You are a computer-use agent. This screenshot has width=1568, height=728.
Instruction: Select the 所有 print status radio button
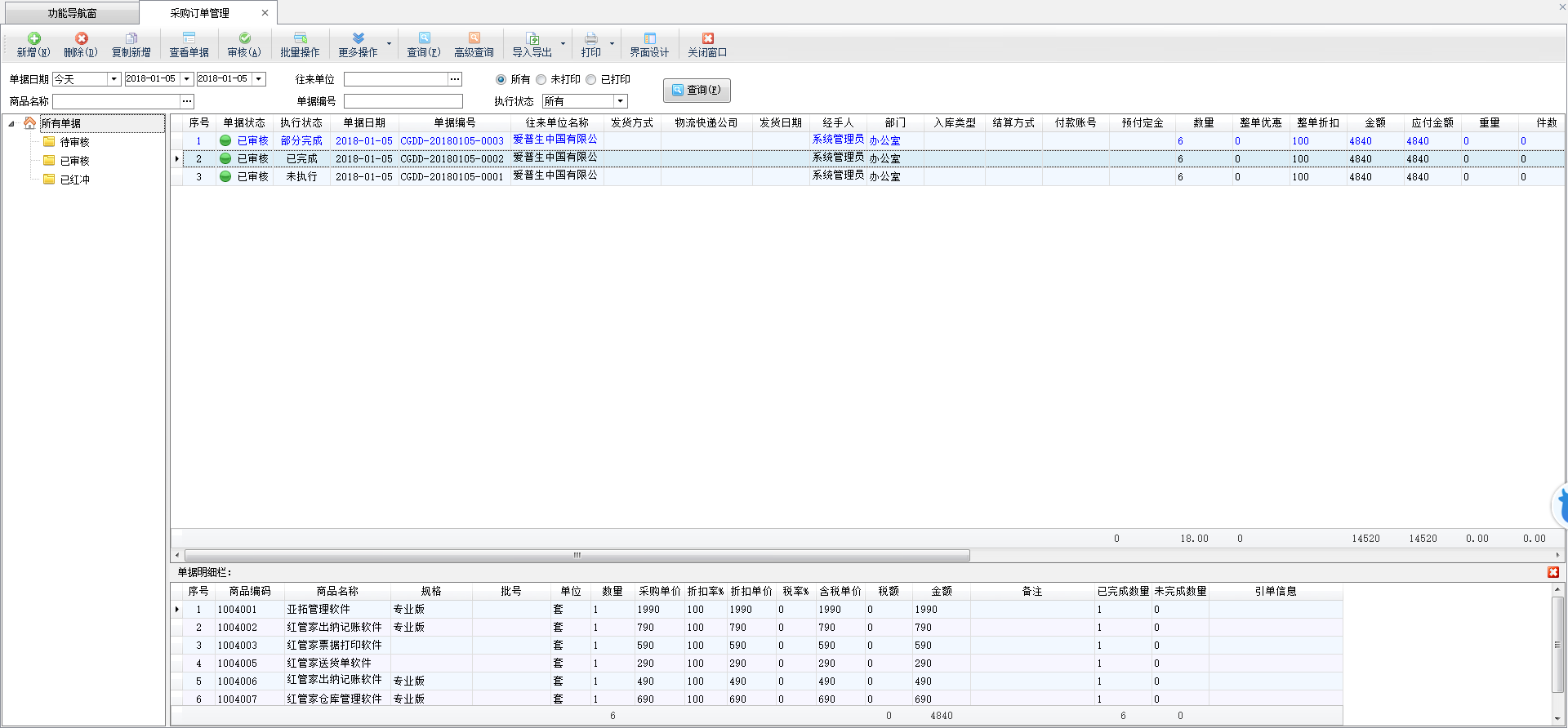tap(501, 79)
